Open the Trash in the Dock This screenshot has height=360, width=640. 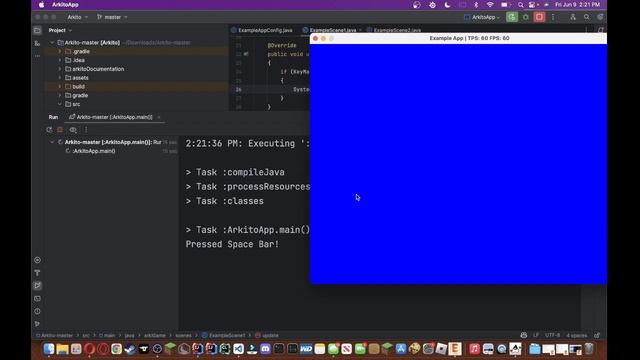[x=589, y=349]
